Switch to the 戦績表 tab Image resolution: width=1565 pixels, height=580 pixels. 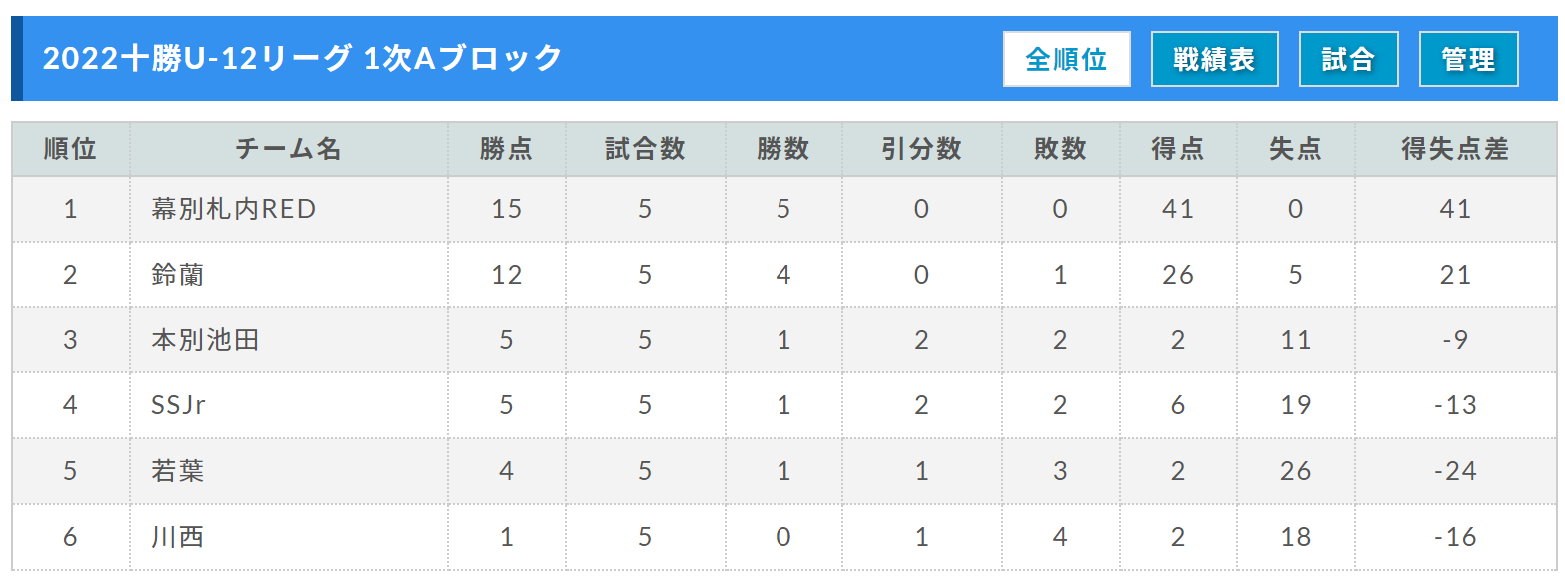tap(1215, 59)
